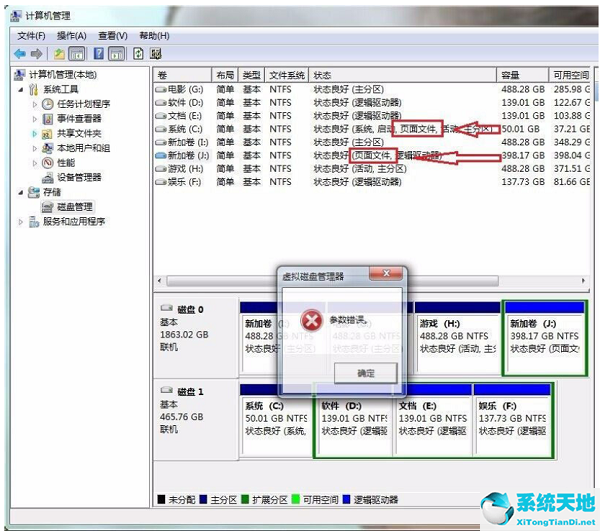Viewport: 600px width, 531px height.
Task: Select the 新加卷 (J:) partition block on disk 0
Action: 545,338
